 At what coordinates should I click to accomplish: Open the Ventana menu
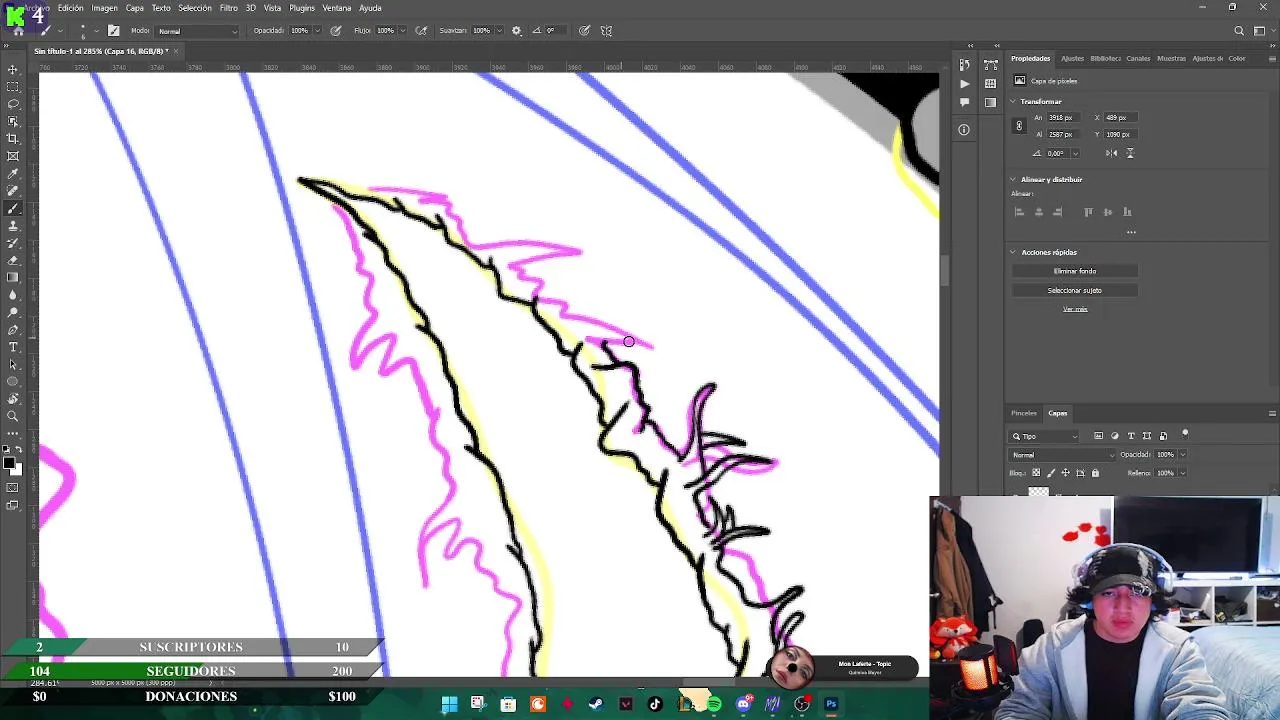(x=337, y=8)
